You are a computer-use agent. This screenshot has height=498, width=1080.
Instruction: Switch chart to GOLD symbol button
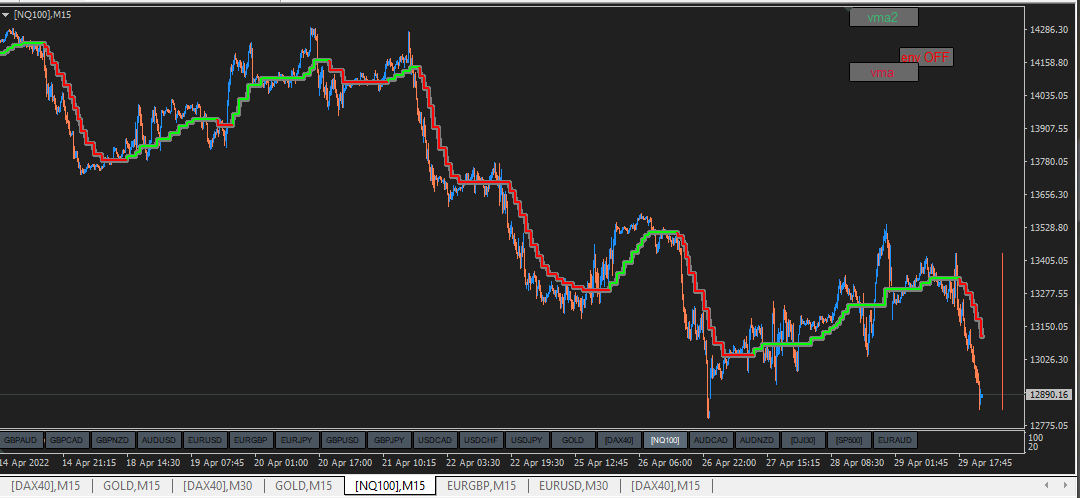click(x=573, y=439)
